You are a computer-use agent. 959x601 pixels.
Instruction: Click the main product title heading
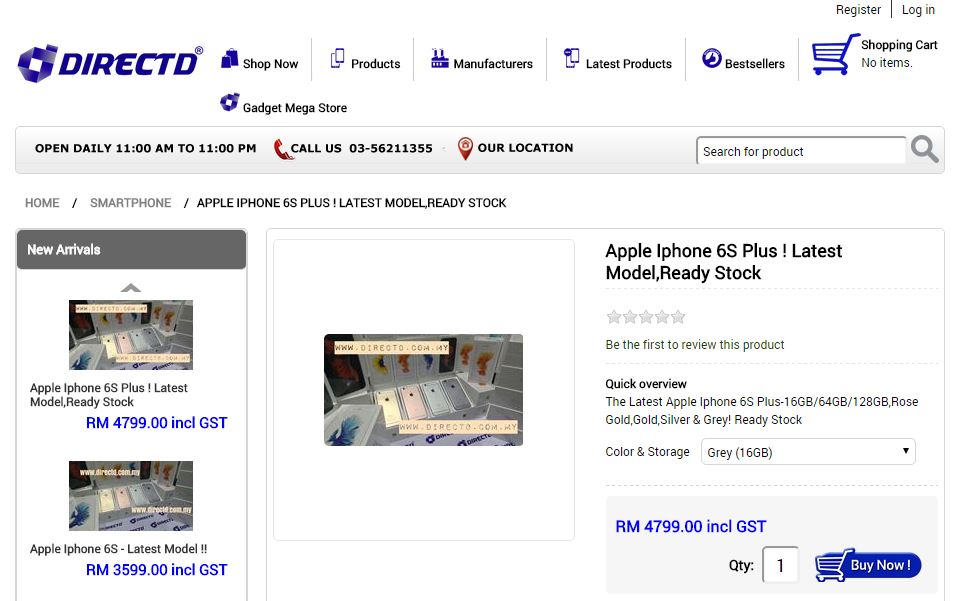724,262
